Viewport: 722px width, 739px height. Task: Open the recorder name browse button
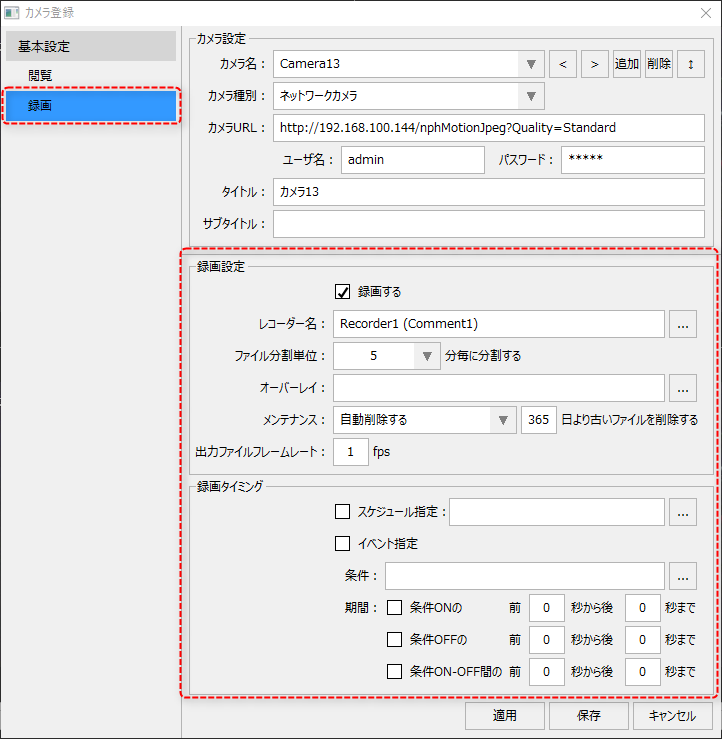click(x=683, y=324)
